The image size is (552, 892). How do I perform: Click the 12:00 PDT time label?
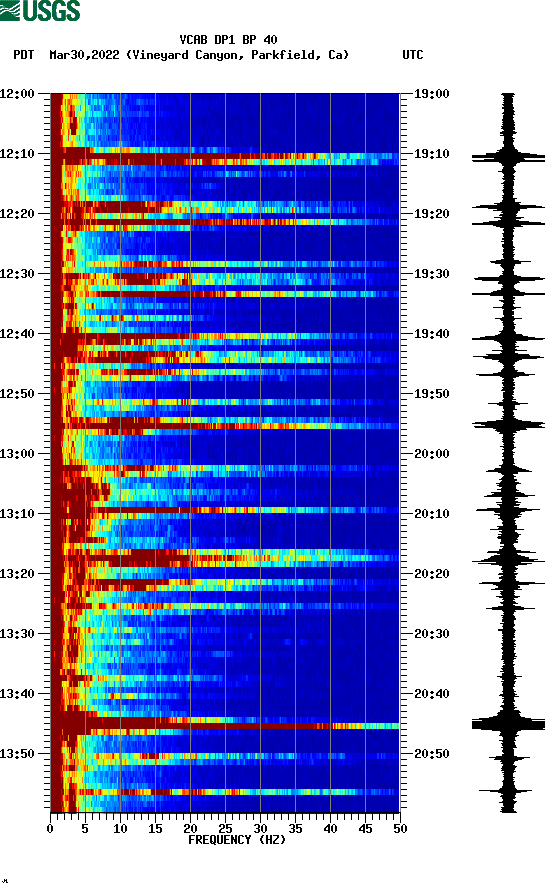click(17, 94)
